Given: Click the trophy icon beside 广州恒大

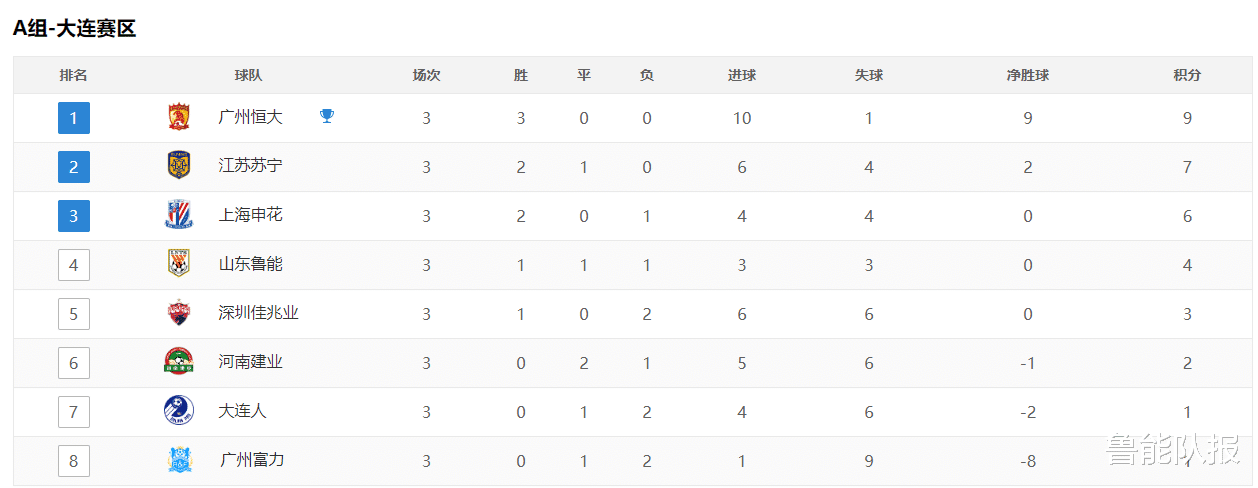Looking at the screenshot, I should (x=327, y=117).
